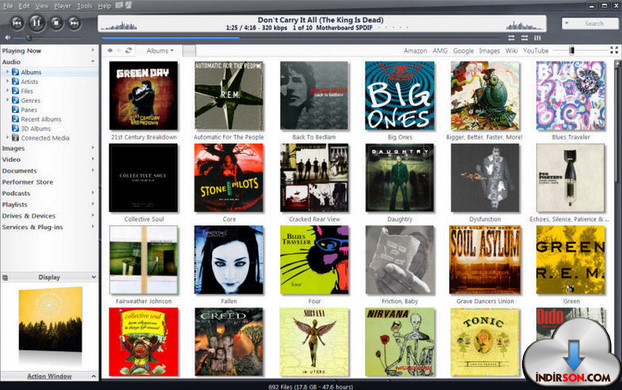
Task: Open the Albums view dropdown
Action: (160, 51)
